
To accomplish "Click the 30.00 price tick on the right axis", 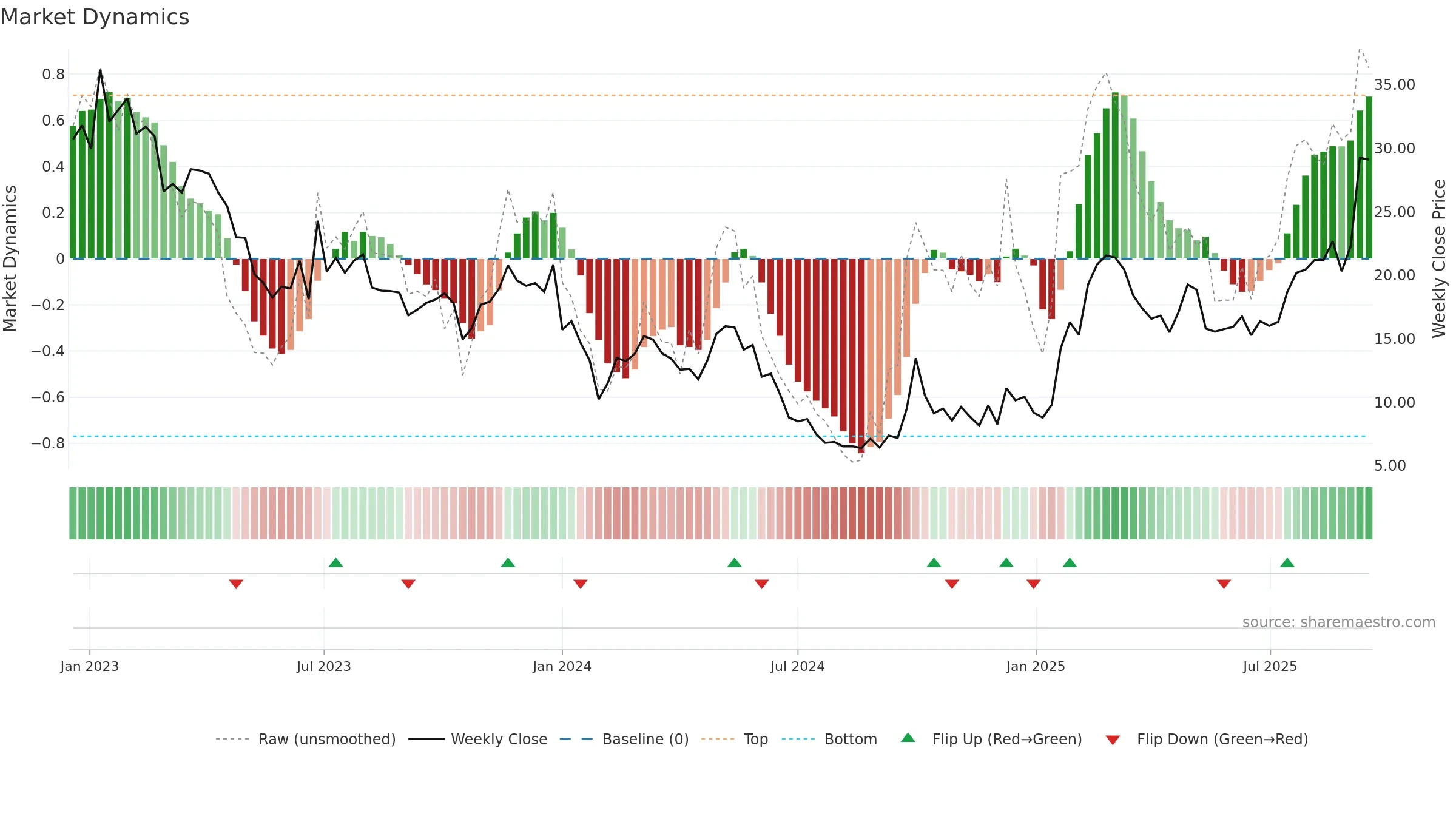I will (x=1395, y=149).
